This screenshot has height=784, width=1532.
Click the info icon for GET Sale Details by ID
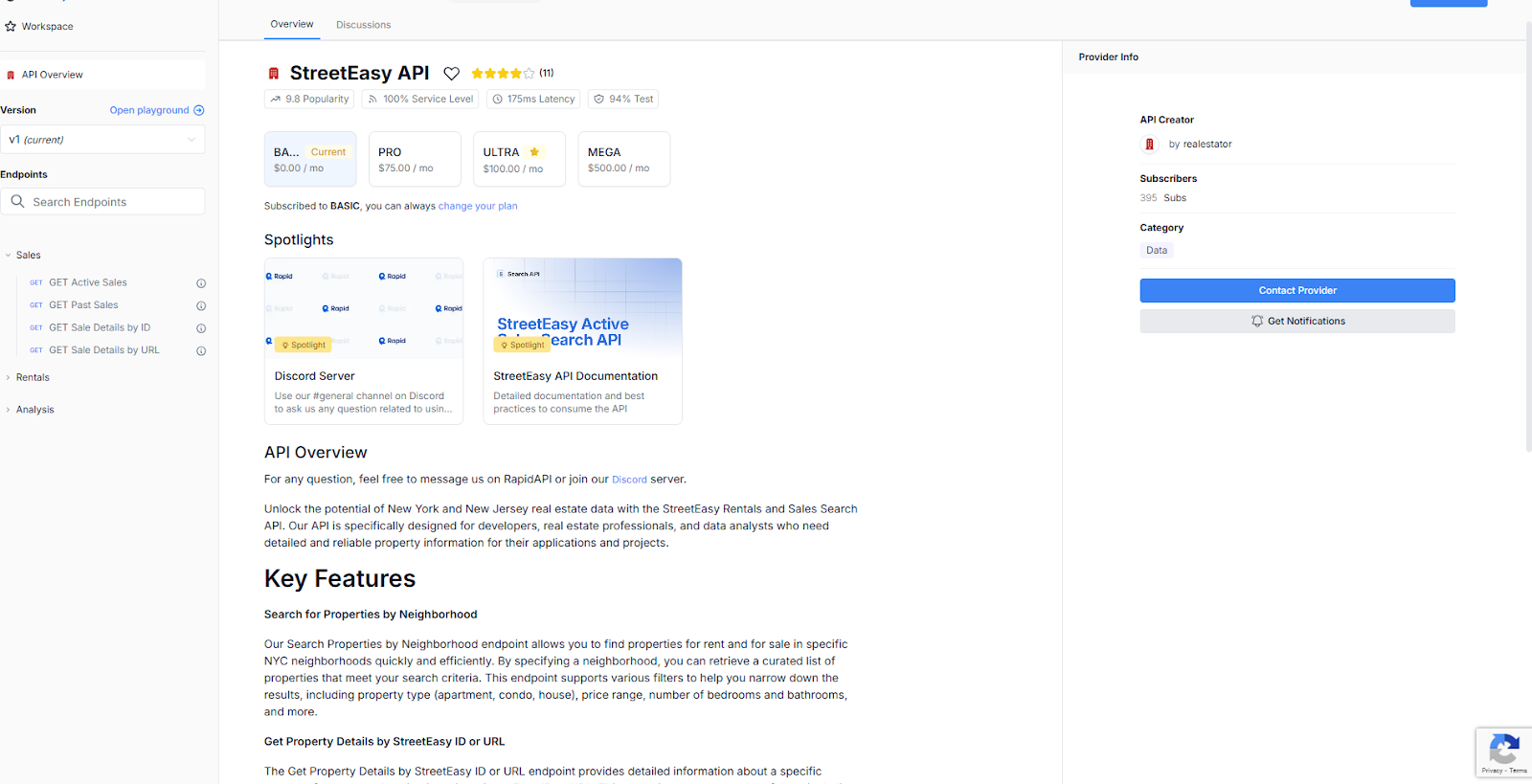(x=201, y=328)
